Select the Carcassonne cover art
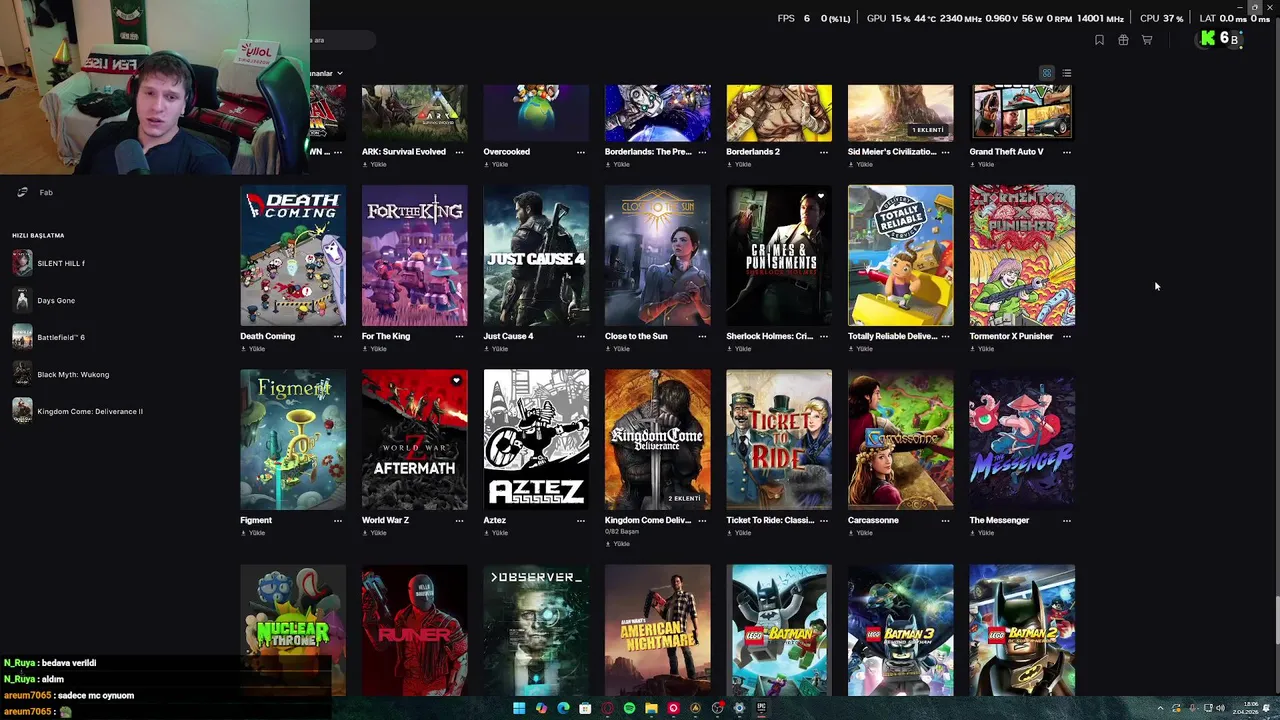The height and width of the screenshot is (720, 1280). pos(900,440)
